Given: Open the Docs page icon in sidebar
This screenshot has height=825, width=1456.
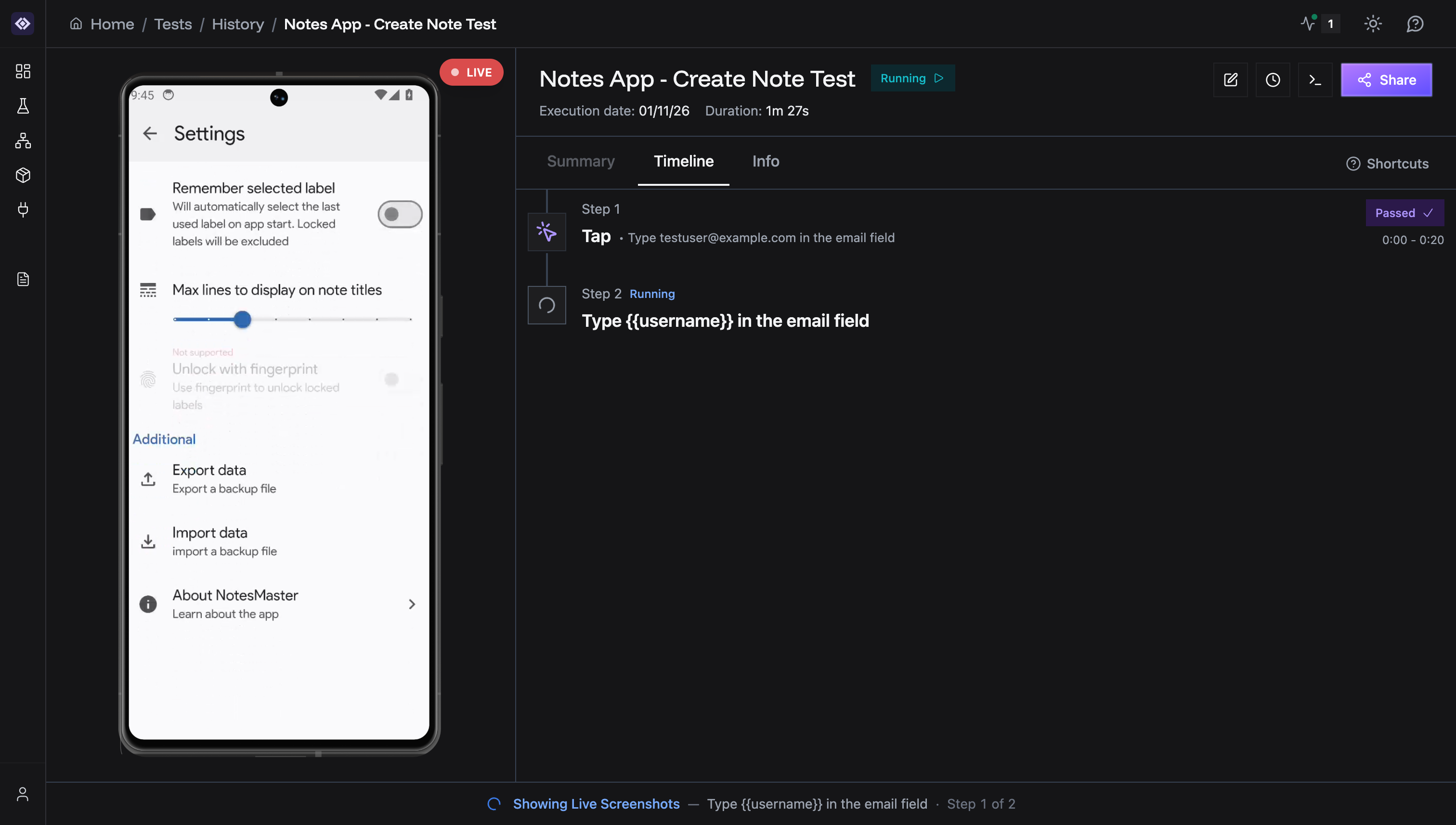Looking at the screenshot, I should [23, 279].
